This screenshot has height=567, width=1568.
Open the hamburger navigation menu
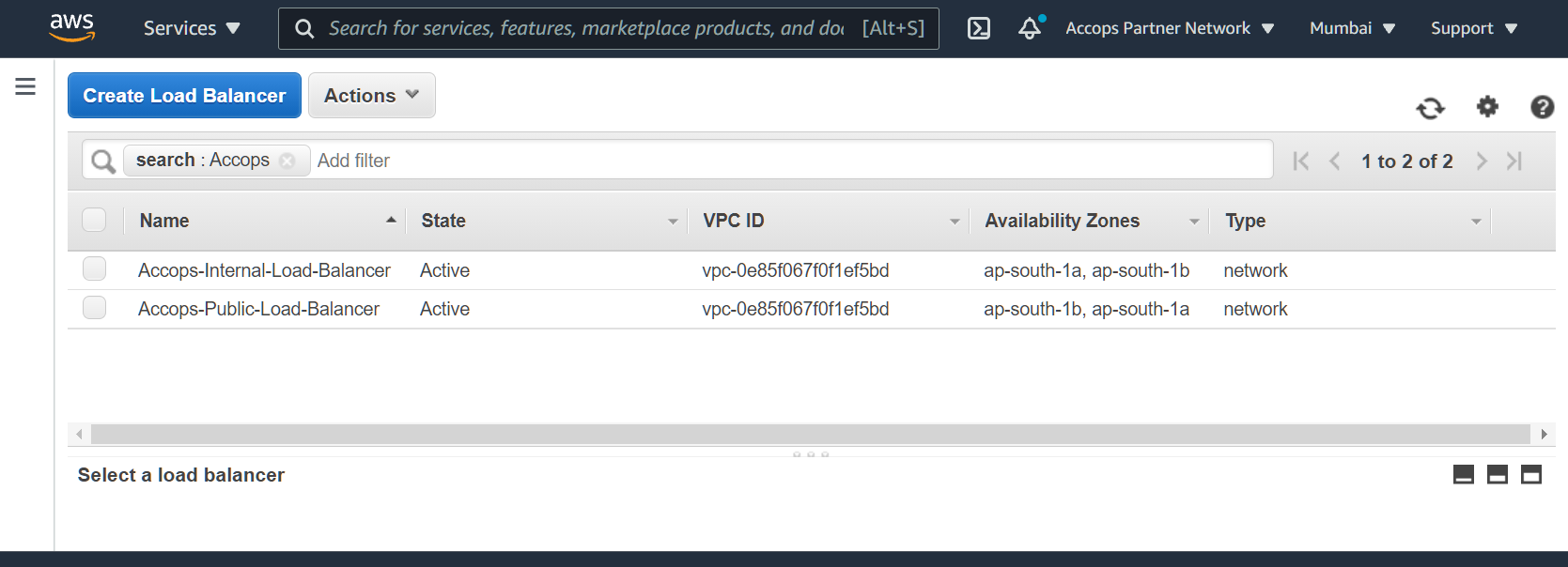(25, 86)
